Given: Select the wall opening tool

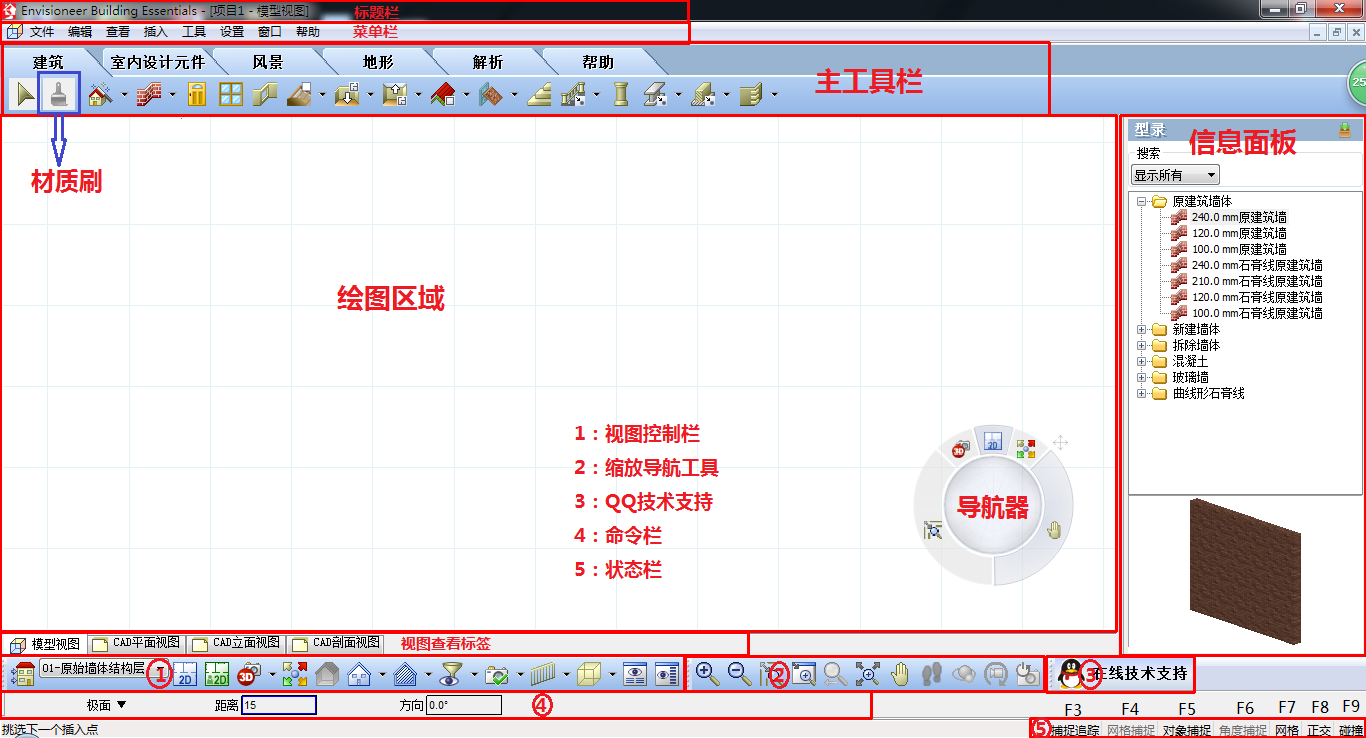Looking at the screenshot, I should 265,95.
